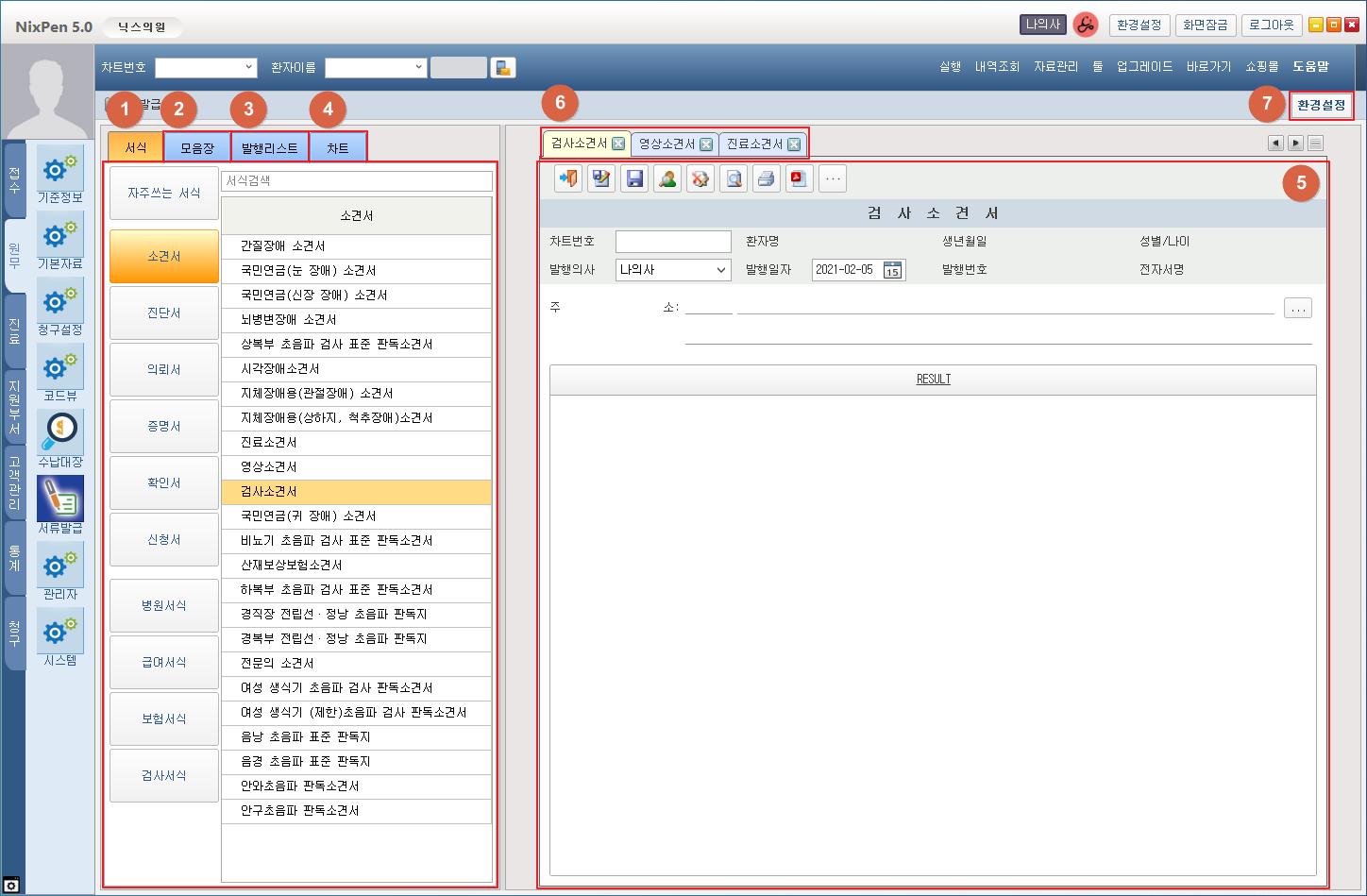Open the 서류발급 sidebar icon
1367x896 pixels.
(60, 499)
